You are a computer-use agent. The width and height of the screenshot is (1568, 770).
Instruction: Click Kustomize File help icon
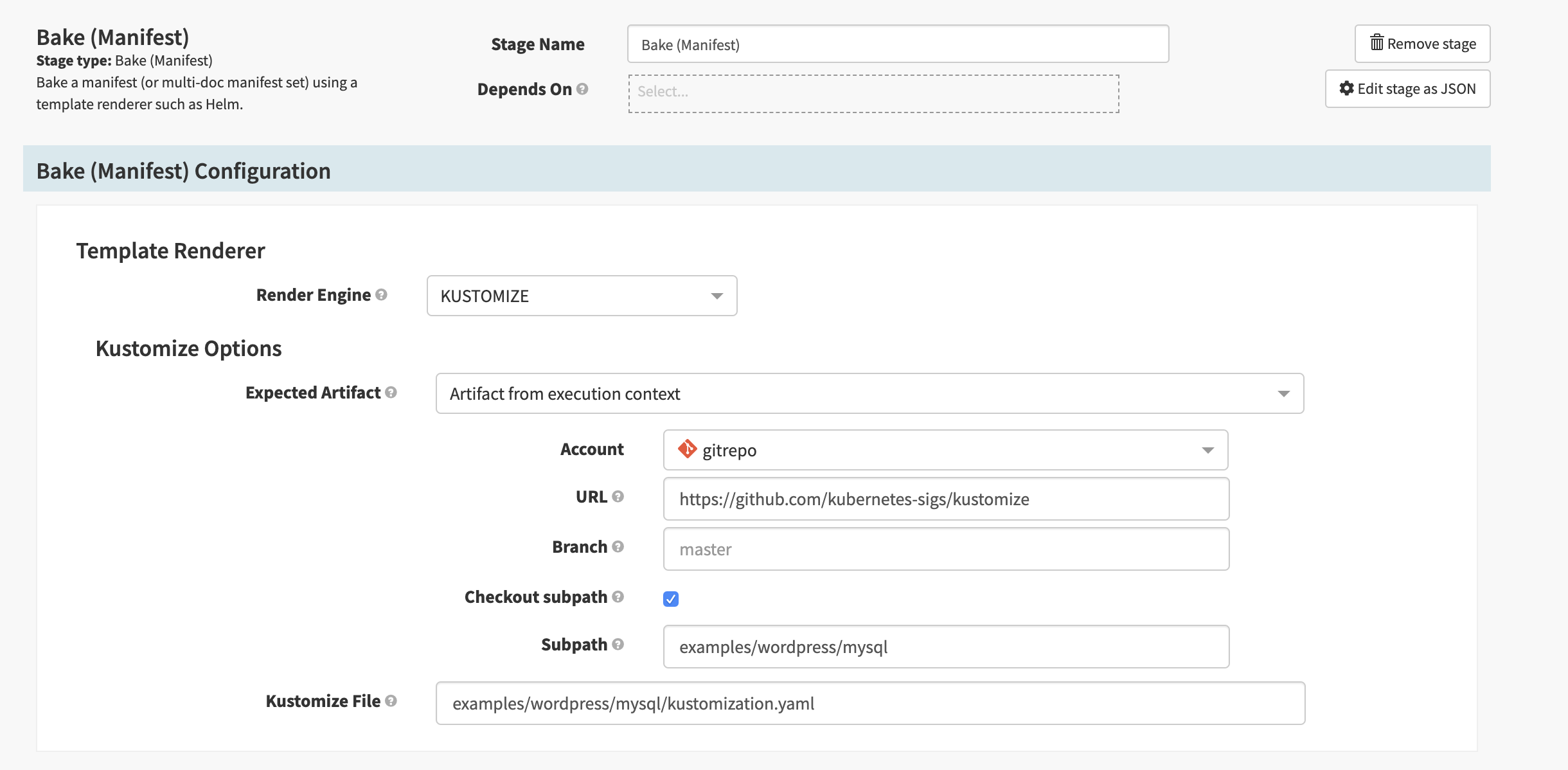(391, 701)
